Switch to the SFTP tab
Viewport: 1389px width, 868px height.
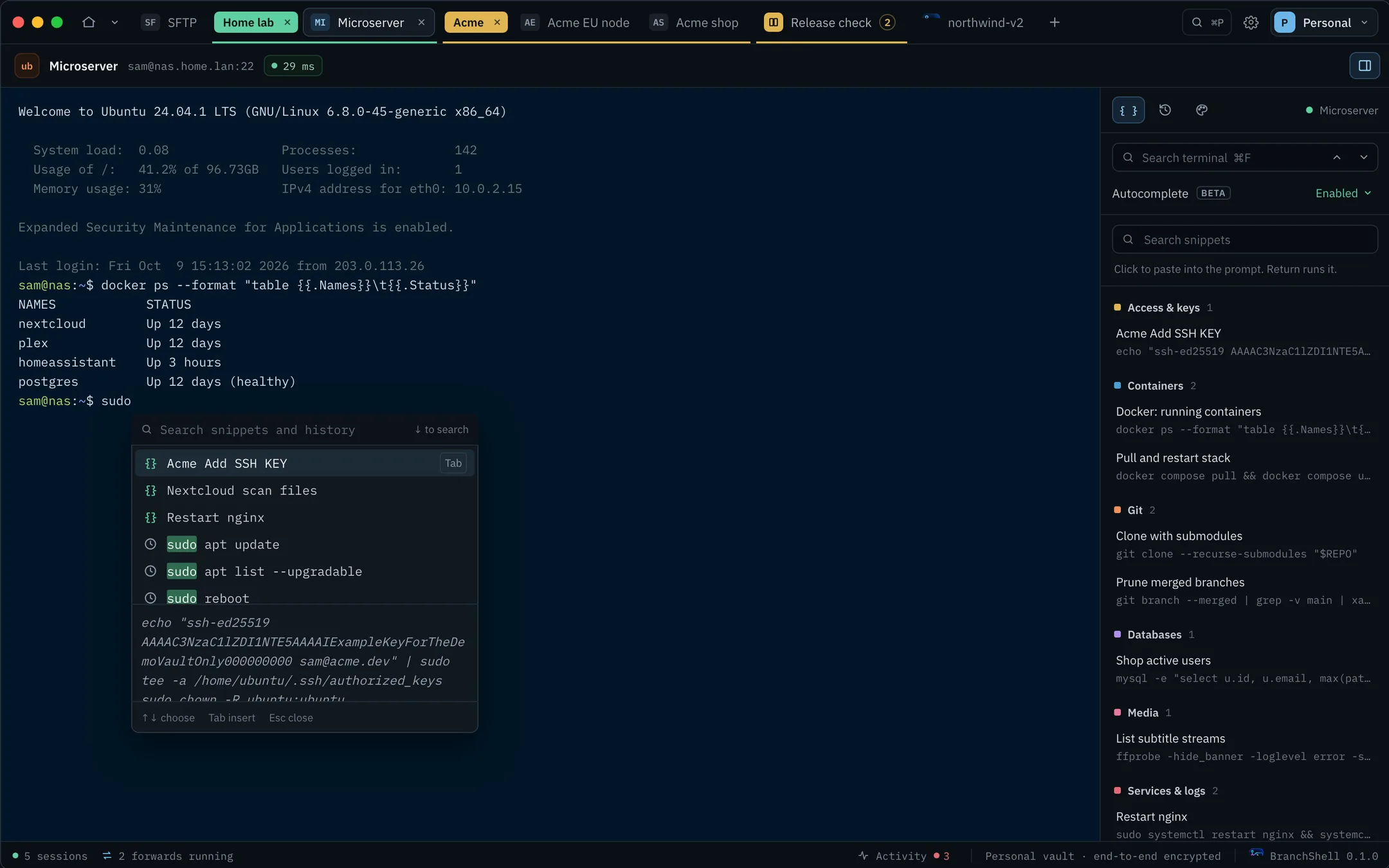170,23
